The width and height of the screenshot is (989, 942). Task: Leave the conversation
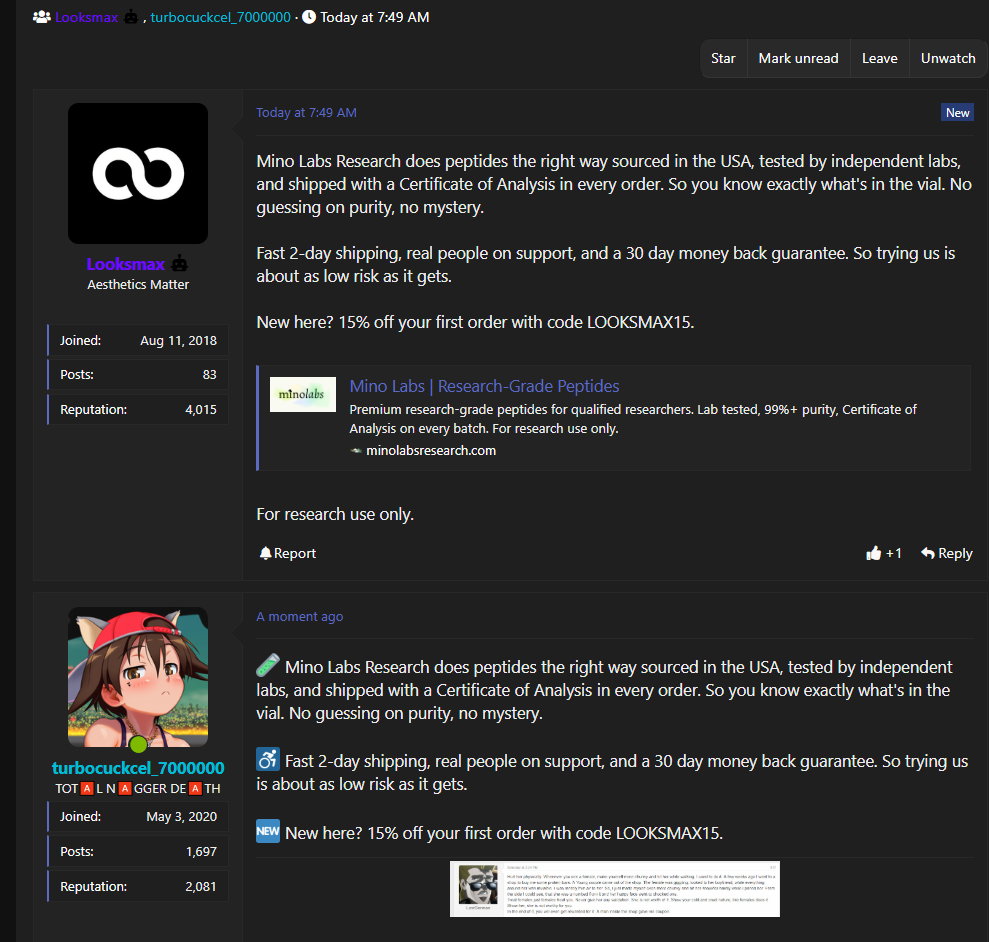point(879,58)
